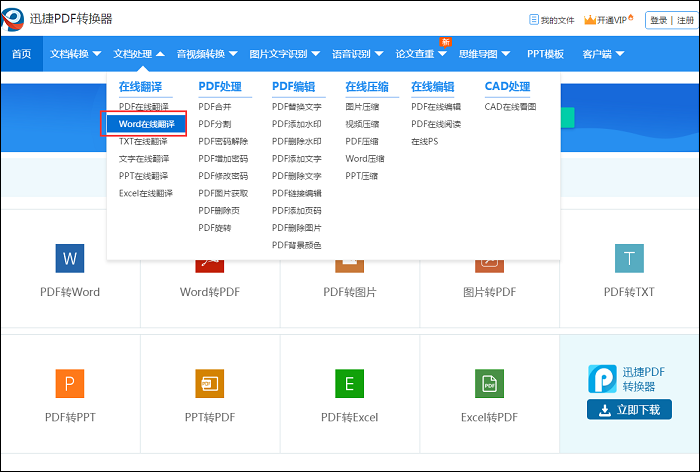Expand the 论文查重 dropdown menu
The image size is (700, 472).
pos(421,54)
